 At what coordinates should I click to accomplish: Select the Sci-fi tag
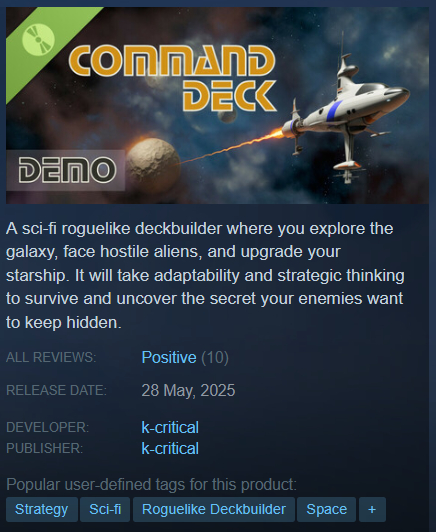pyautogui.click(x=105, y=509)
